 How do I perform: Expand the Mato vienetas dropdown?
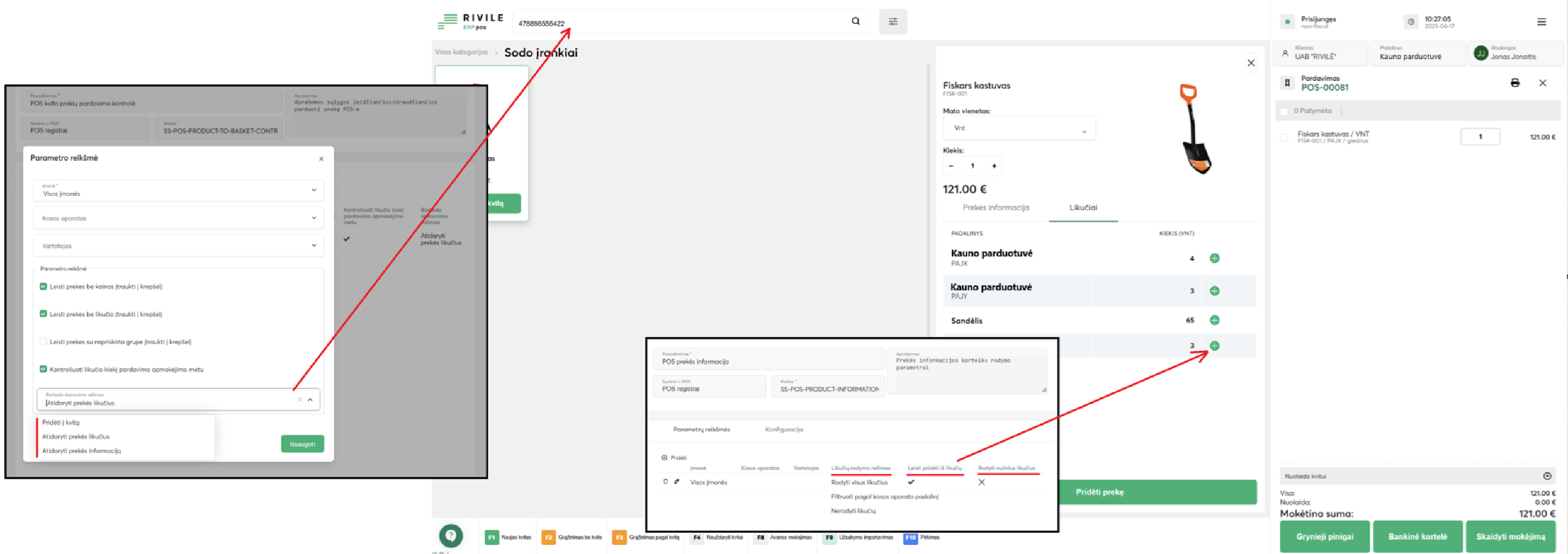click(x=1018, y=128)
